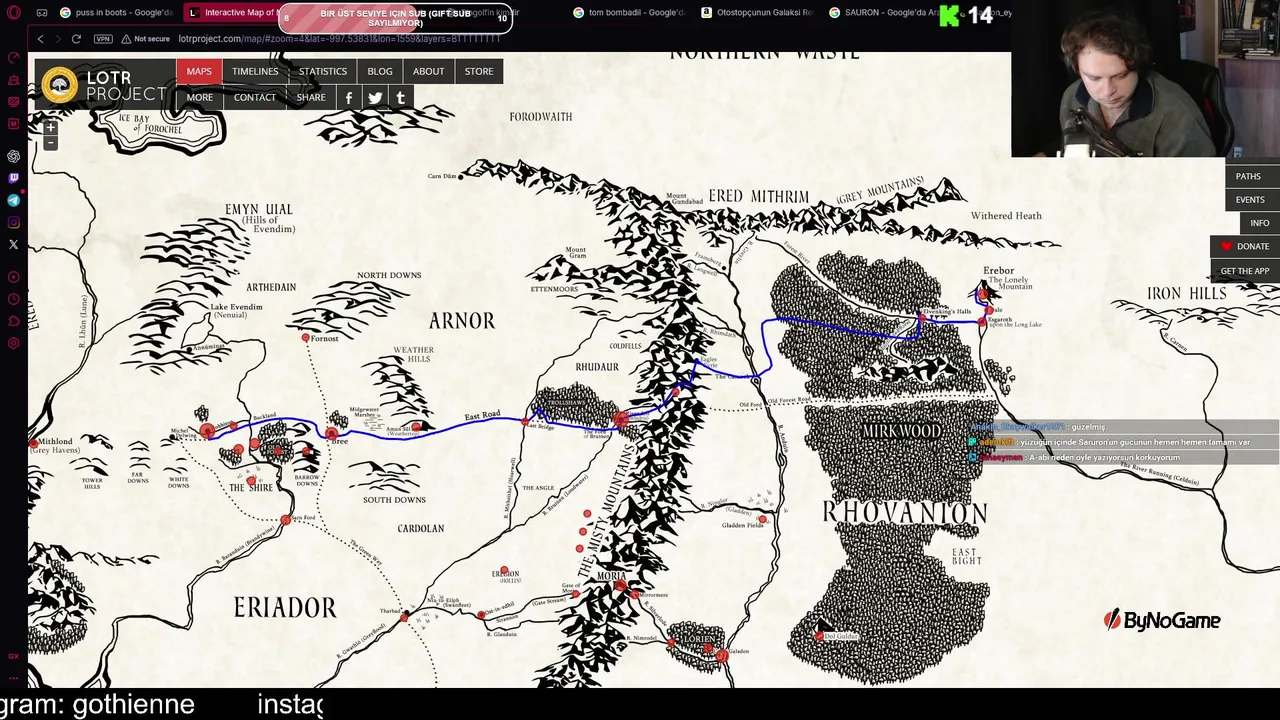Click the DONATE heart button

coord(1245,246)
